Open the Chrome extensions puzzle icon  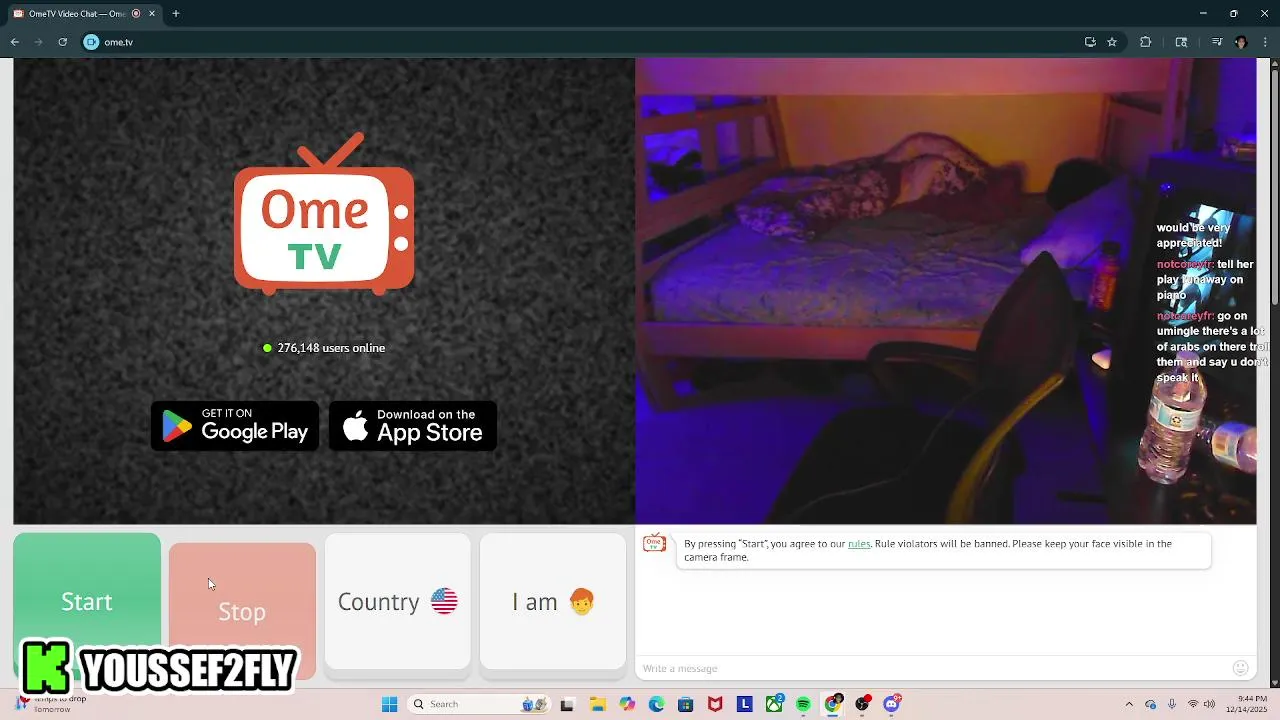[1146, 42]
